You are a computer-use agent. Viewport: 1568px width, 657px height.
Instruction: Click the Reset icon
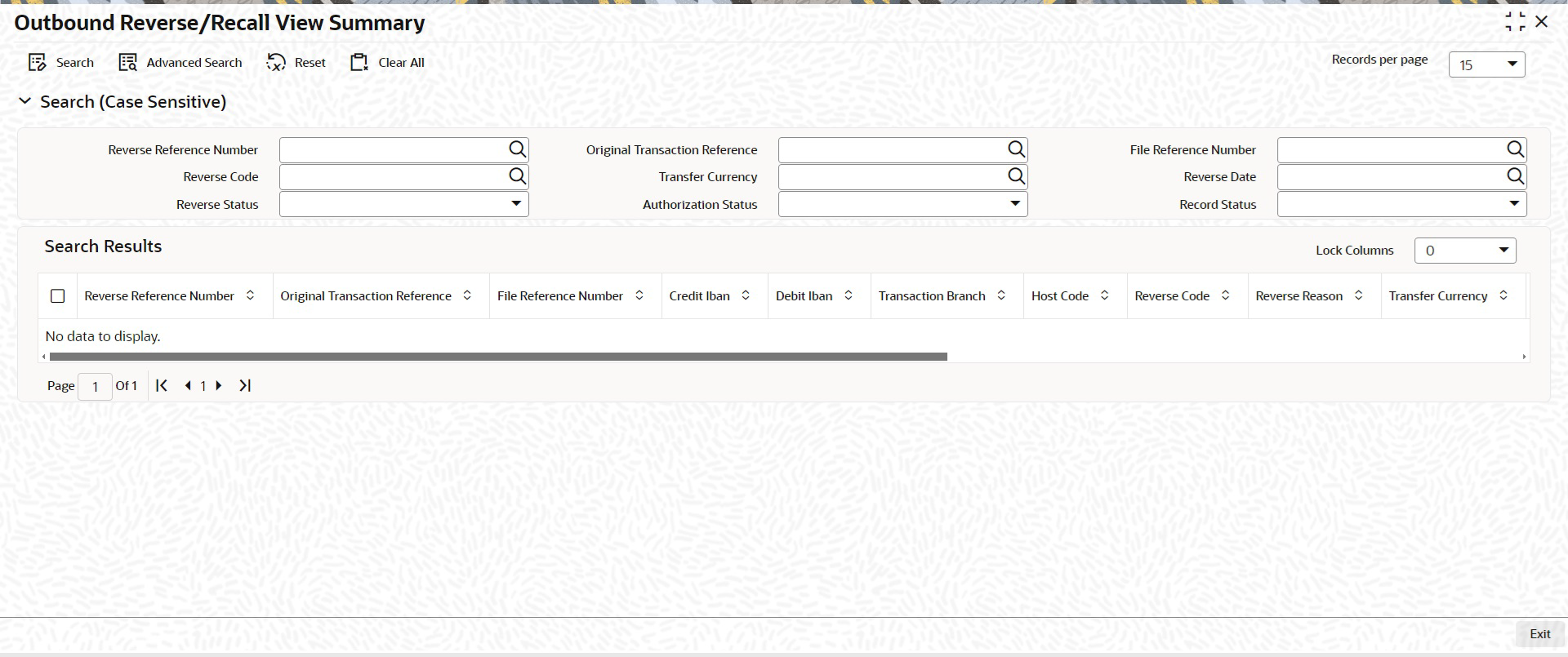click(276, 63)
